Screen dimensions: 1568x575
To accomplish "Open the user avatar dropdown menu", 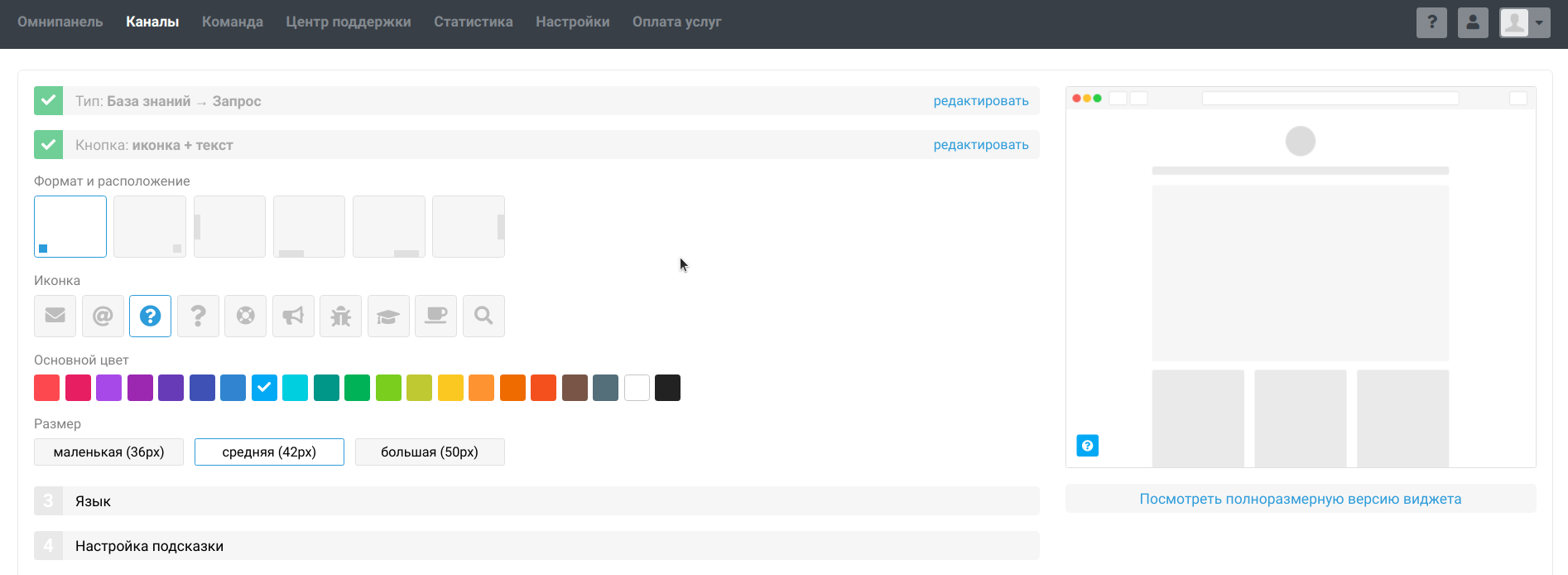I will [1524, 22].
